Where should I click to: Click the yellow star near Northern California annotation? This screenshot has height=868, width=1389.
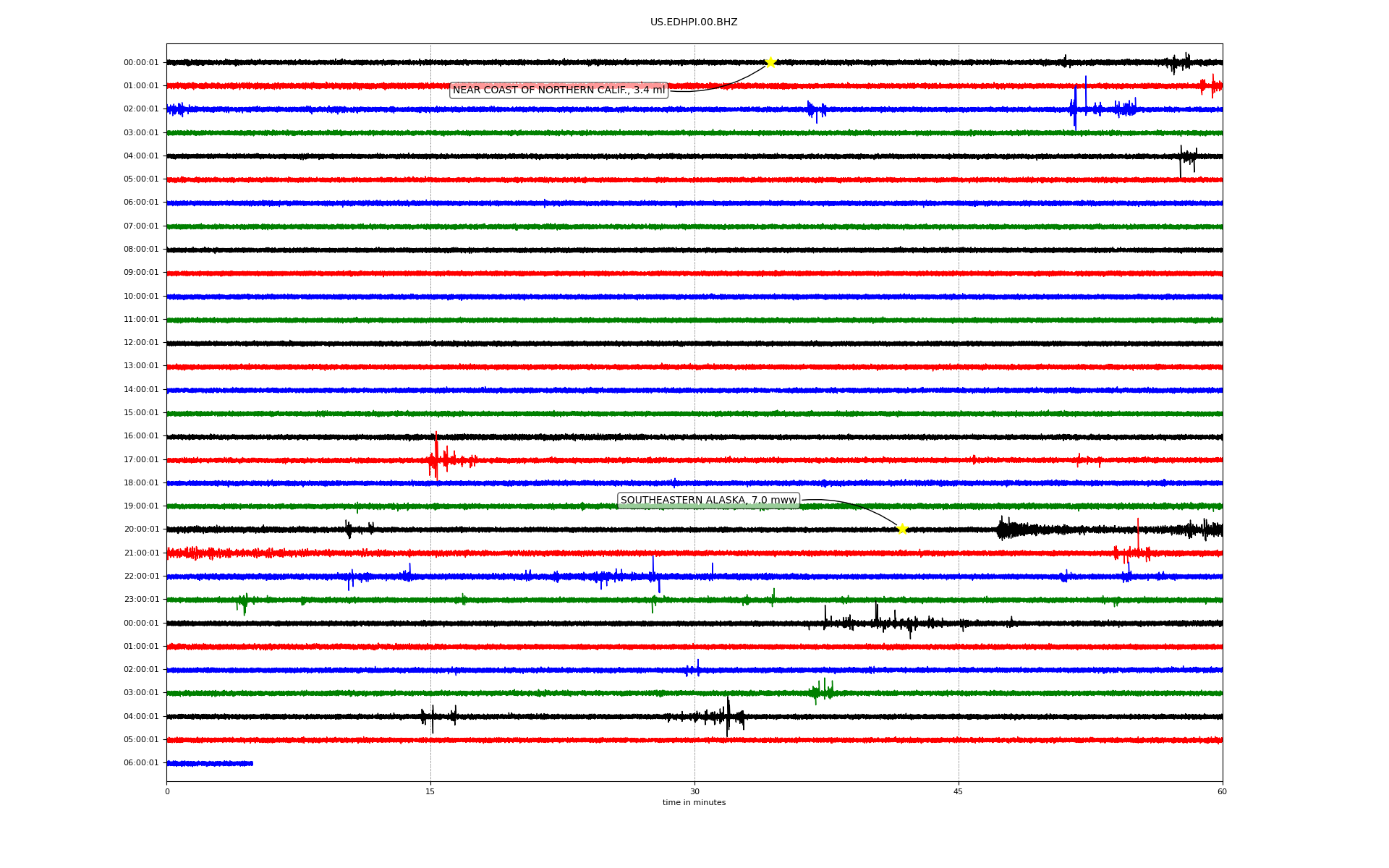[770, 62]
